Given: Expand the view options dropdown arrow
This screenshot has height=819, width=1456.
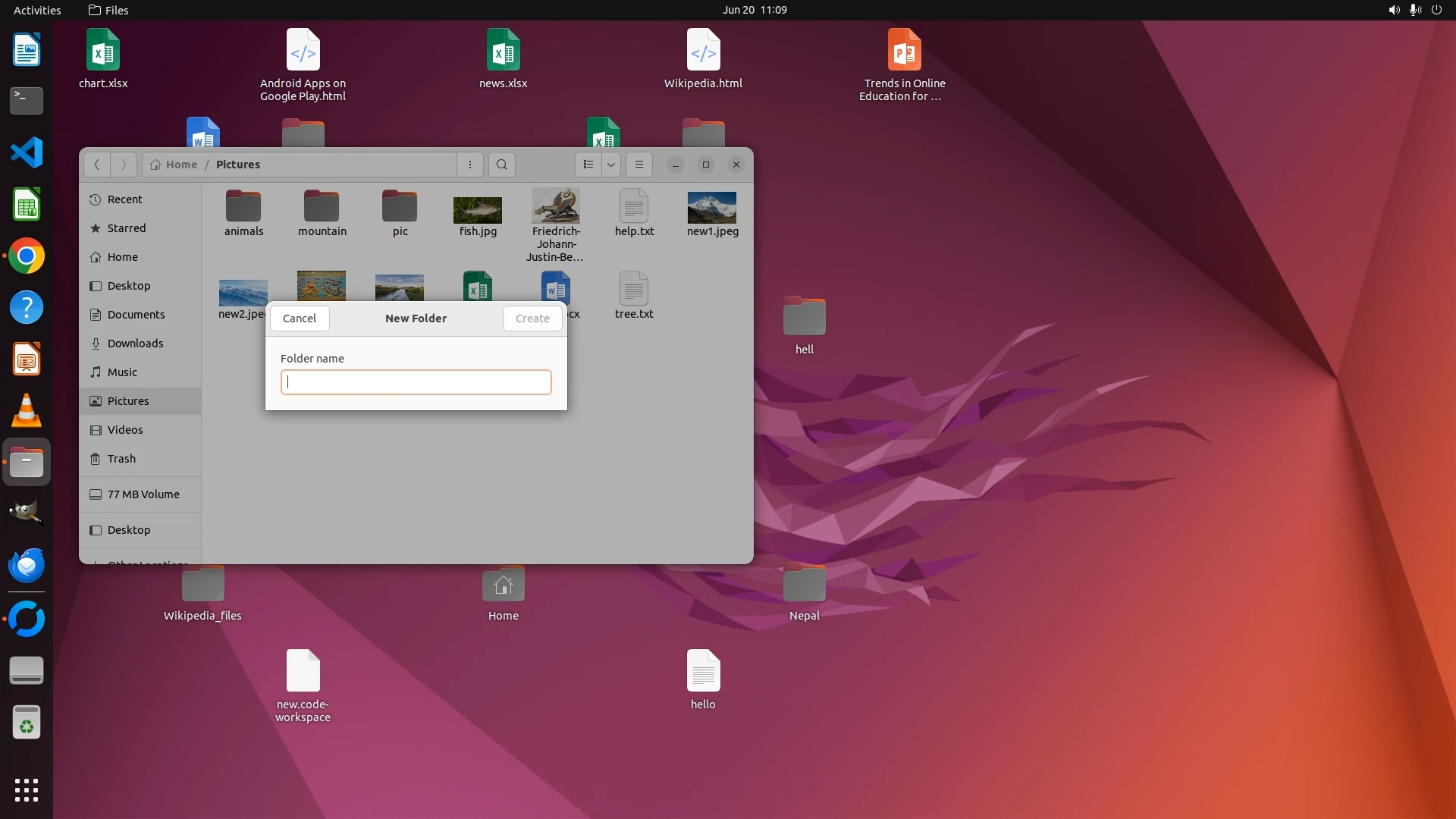Looking at the screenshot, I should [611, 165].
